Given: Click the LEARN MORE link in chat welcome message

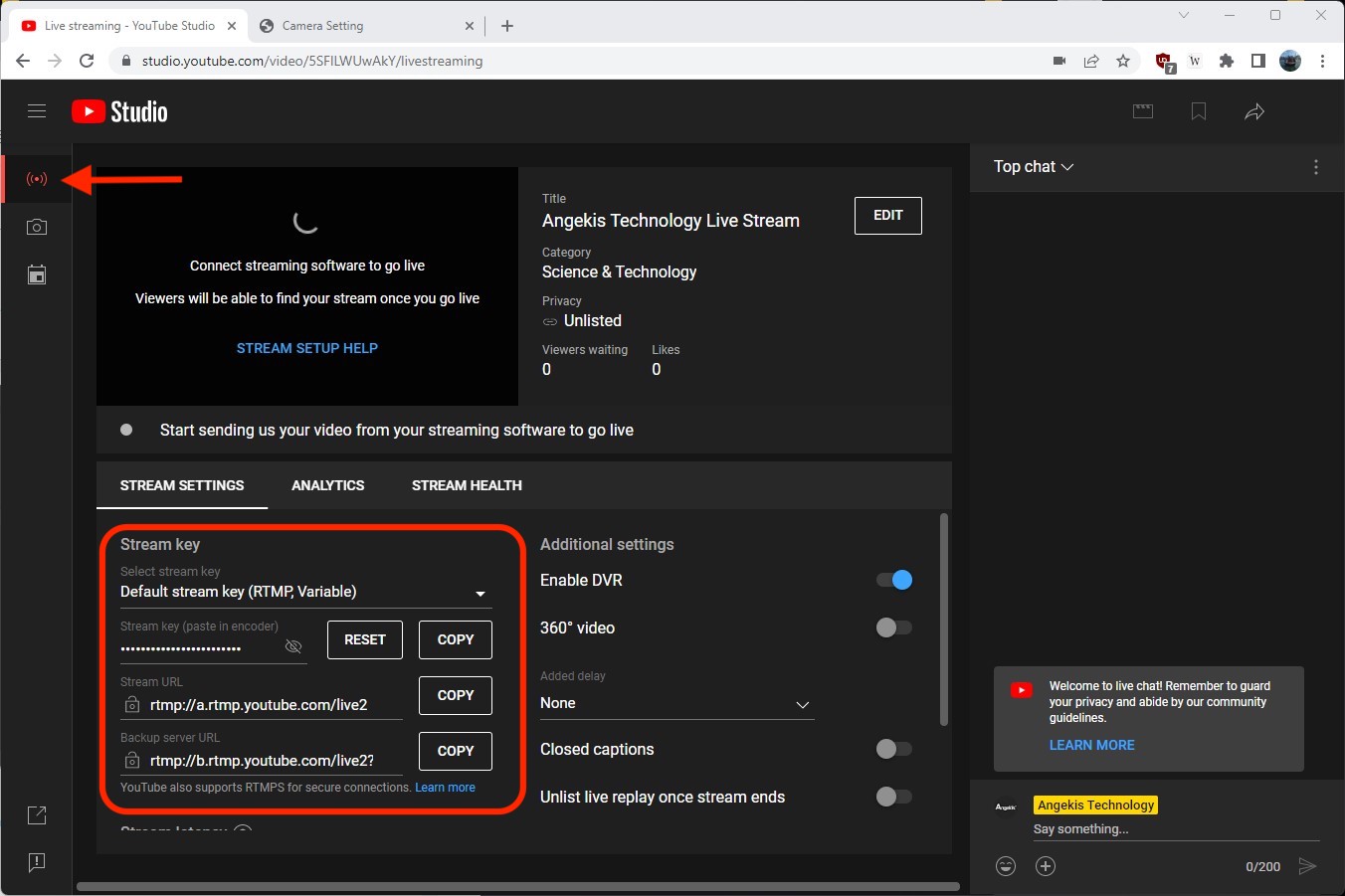Looking at the screenshot, I should 1091,745.
